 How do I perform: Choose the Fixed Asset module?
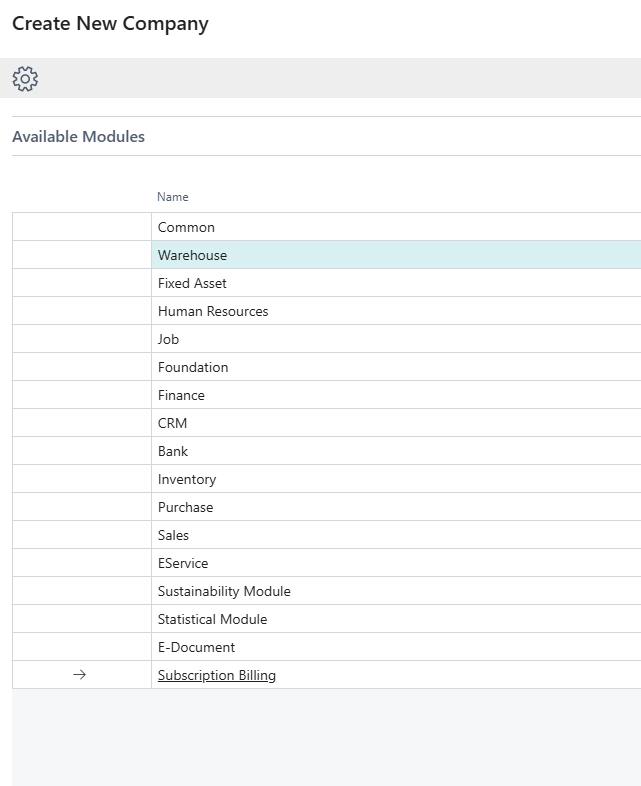click(x=192, y=283)
